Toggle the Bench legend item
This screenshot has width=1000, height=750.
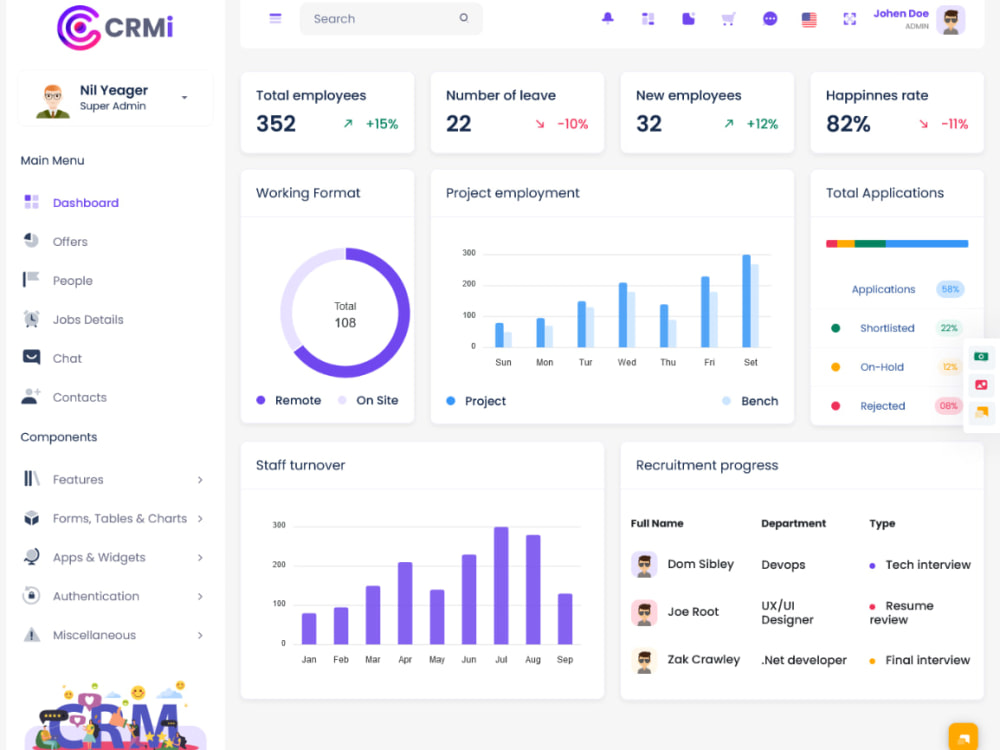point(749,401)
